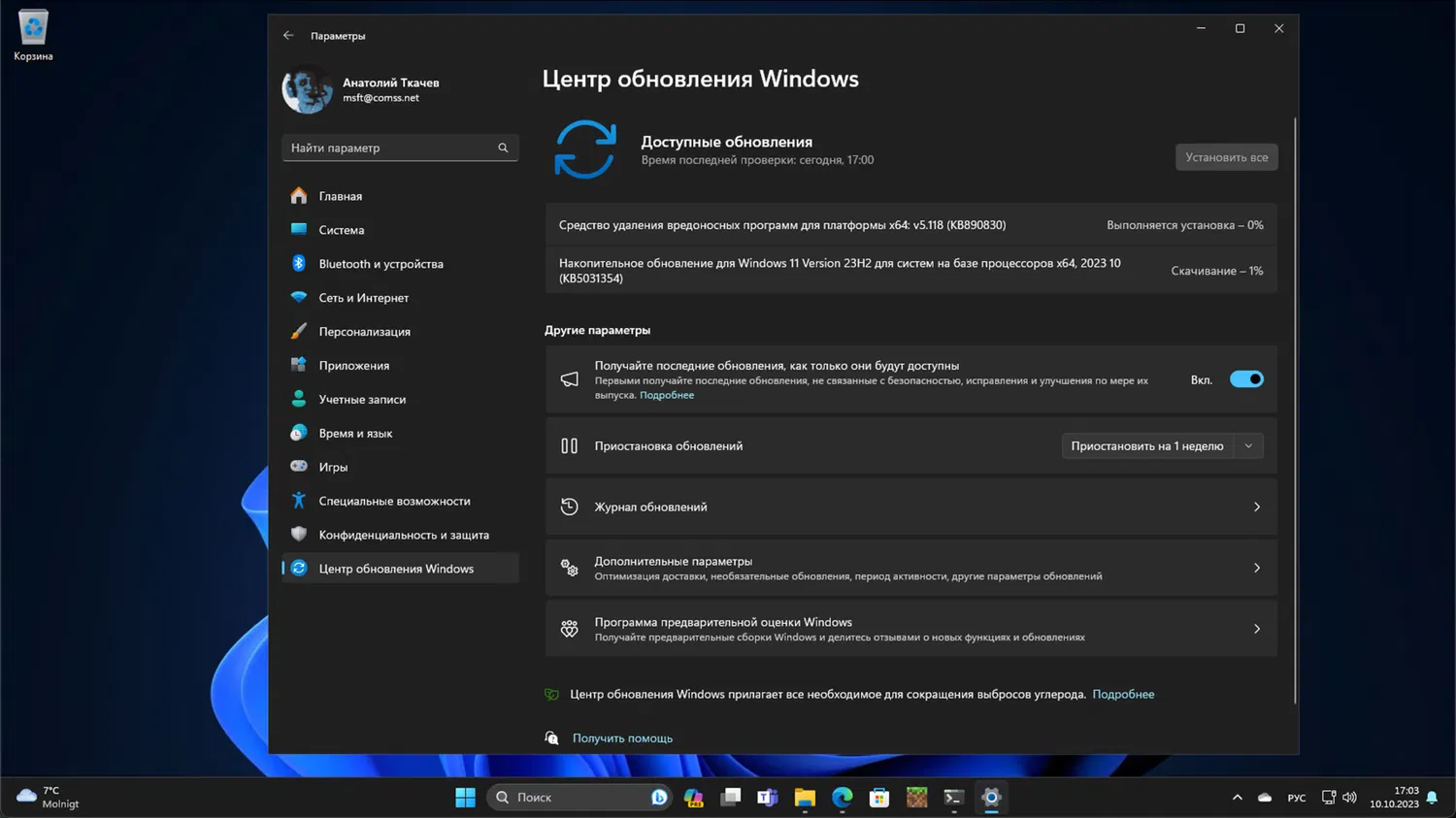
Task: Open Время и язык settings
Action: (x=400, y=433)
